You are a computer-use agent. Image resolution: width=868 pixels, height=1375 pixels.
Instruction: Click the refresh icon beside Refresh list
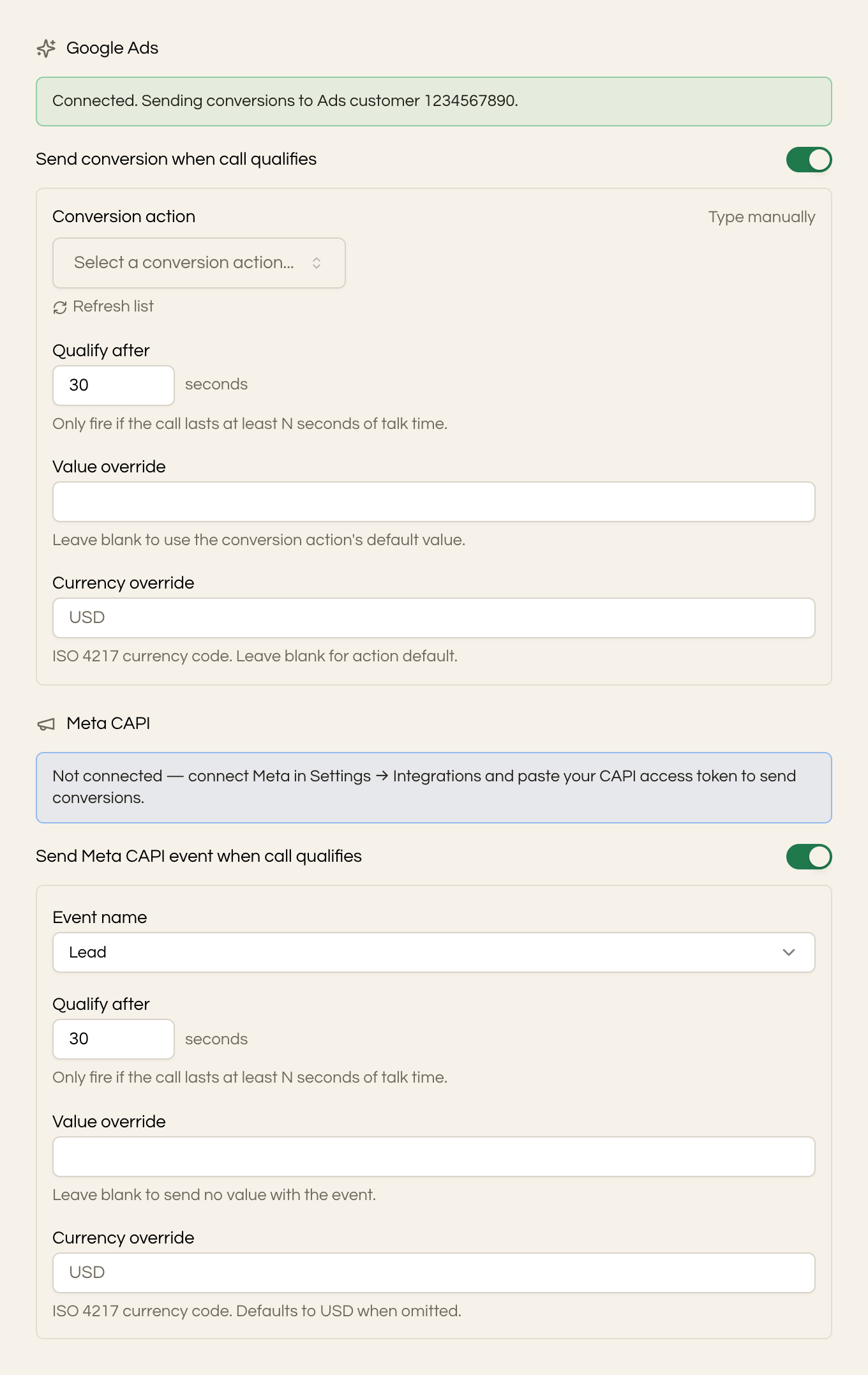pos(60,308)
